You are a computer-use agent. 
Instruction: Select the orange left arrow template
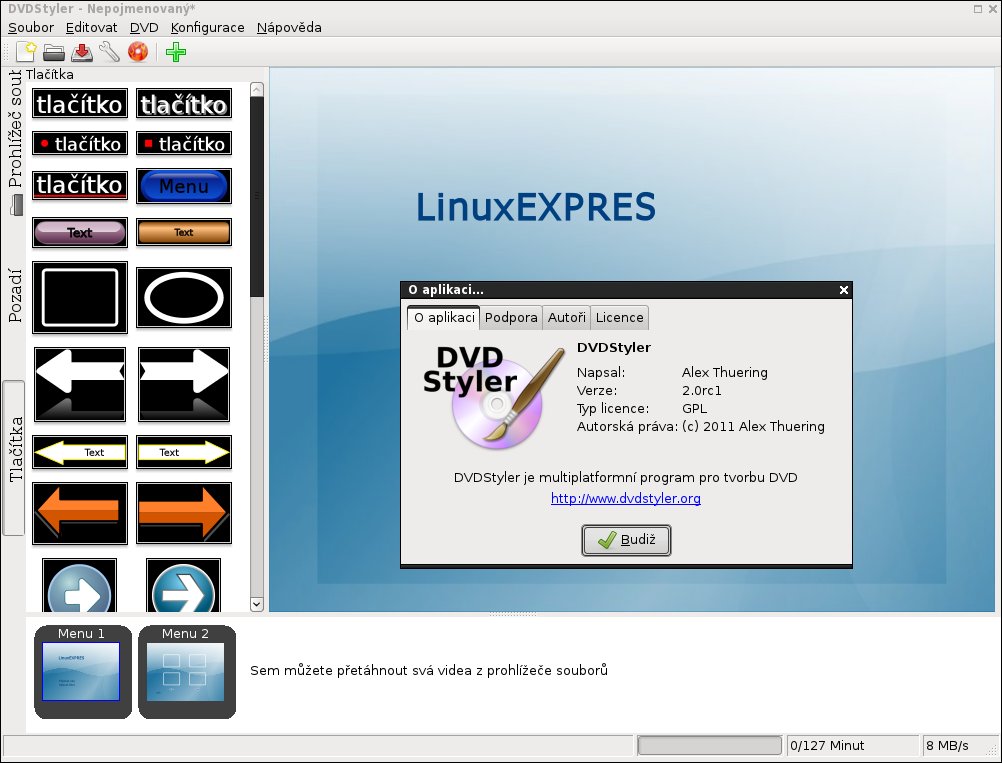coord(80,513)
